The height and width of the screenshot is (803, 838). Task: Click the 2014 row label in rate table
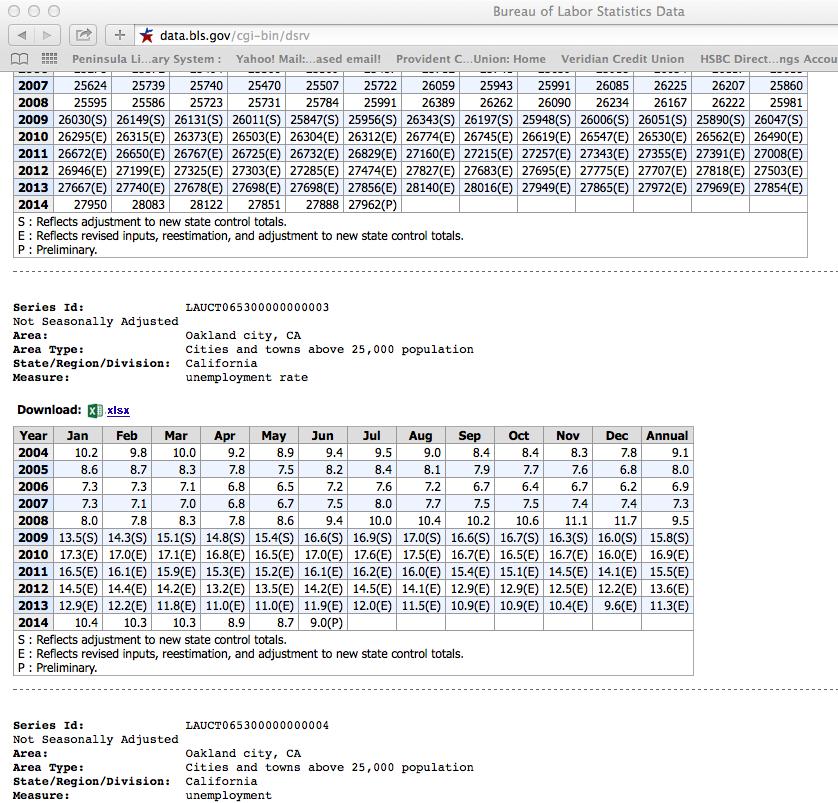pyautogui.click(x=33, y=622)
